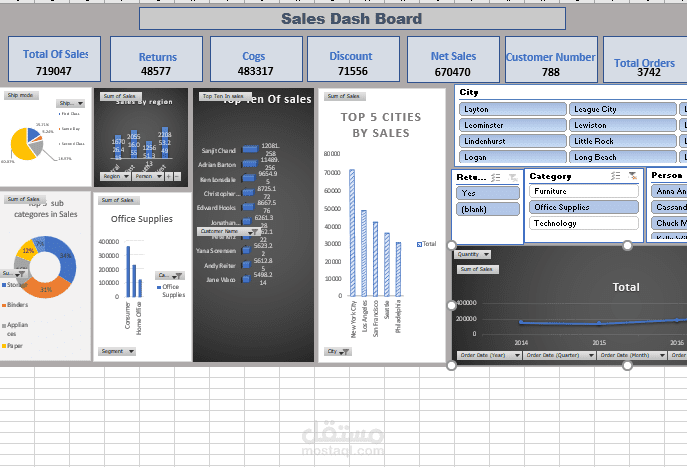This screenshot has width=687, height=467.
Task: Select Cassand... in Person slicer
Action: tap(669, 207)
